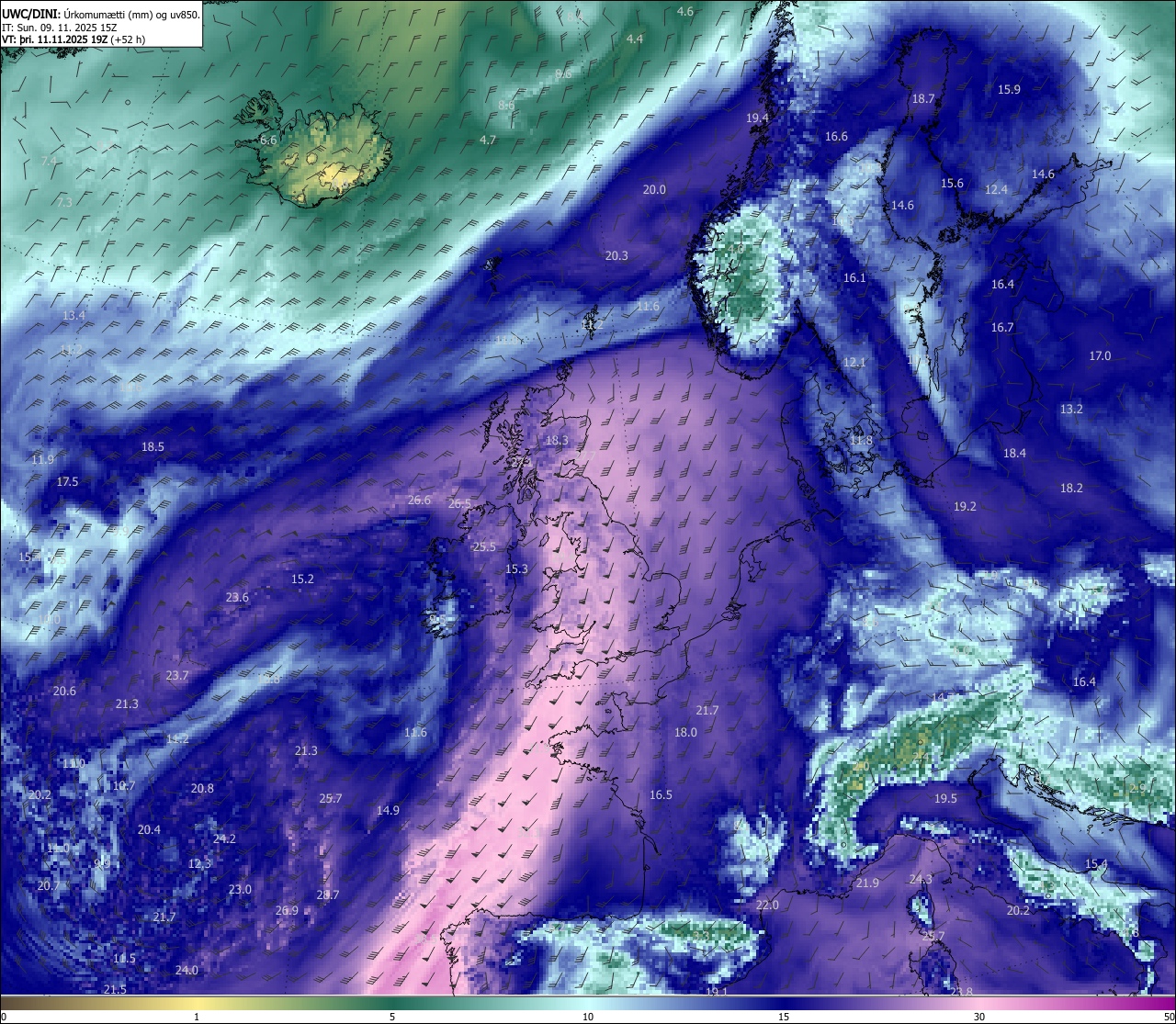Select the 20.8 map value
Screen dimensions: 1176x1024
202,789
